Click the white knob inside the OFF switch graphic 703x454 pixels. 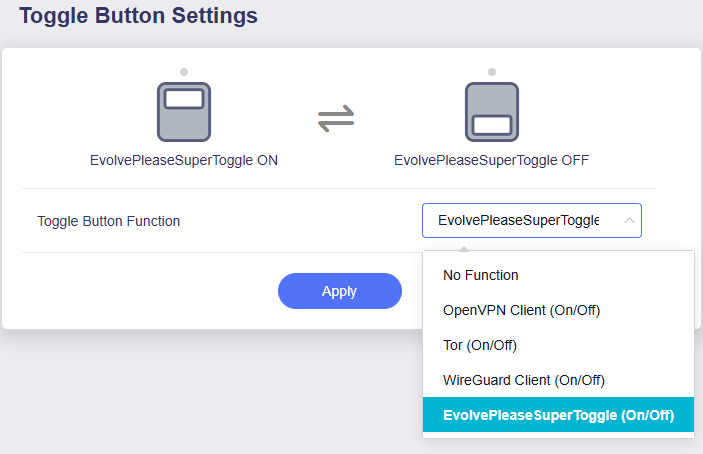(x=491, y=125)
